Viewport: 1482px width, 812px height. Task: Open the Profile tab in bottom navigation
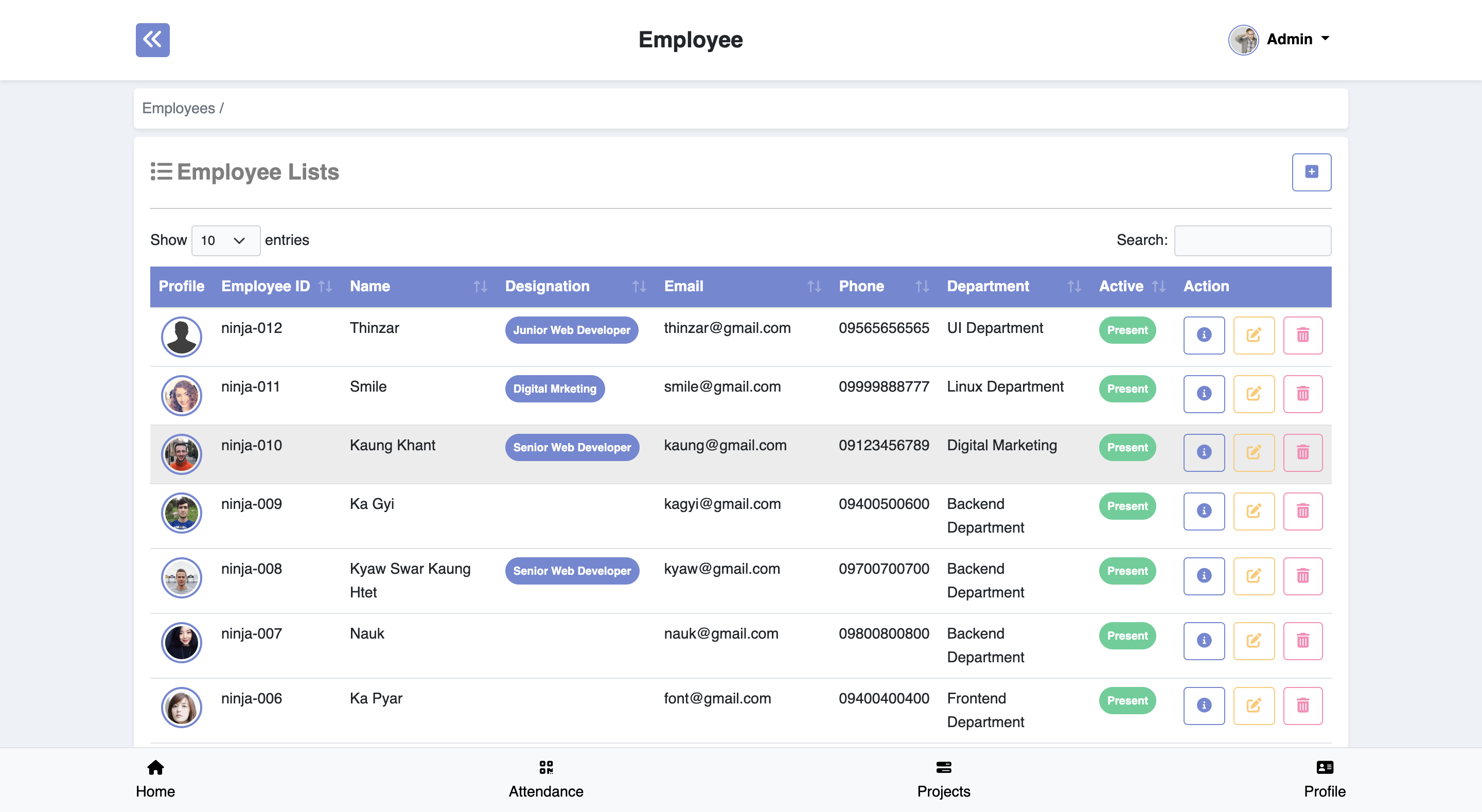tap(1324, 768)
